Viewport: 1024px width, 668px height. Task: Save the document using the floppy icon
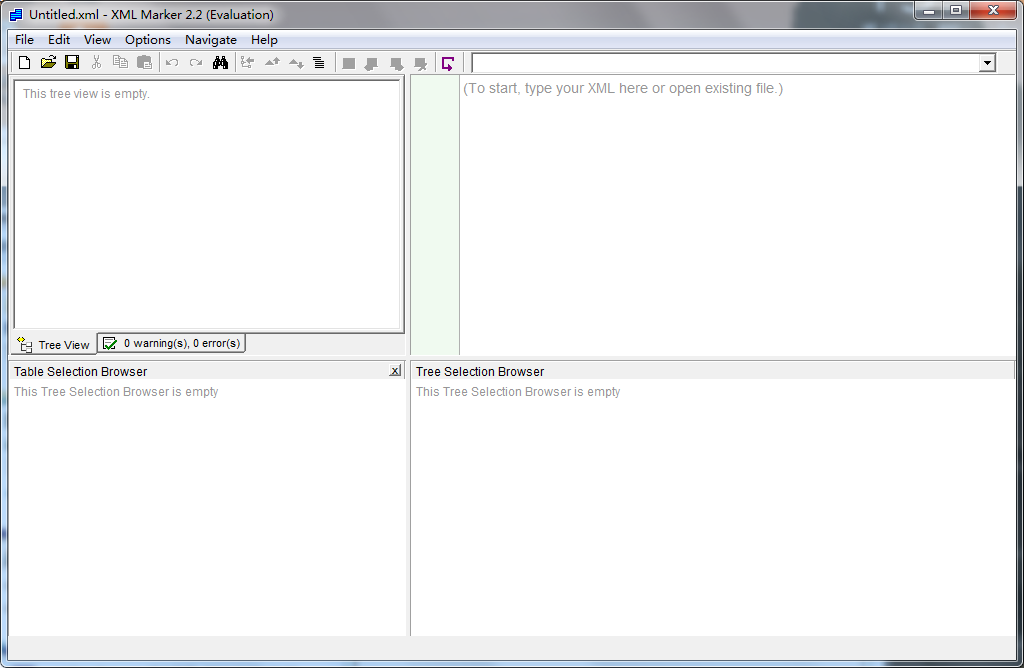coord(72,63)
